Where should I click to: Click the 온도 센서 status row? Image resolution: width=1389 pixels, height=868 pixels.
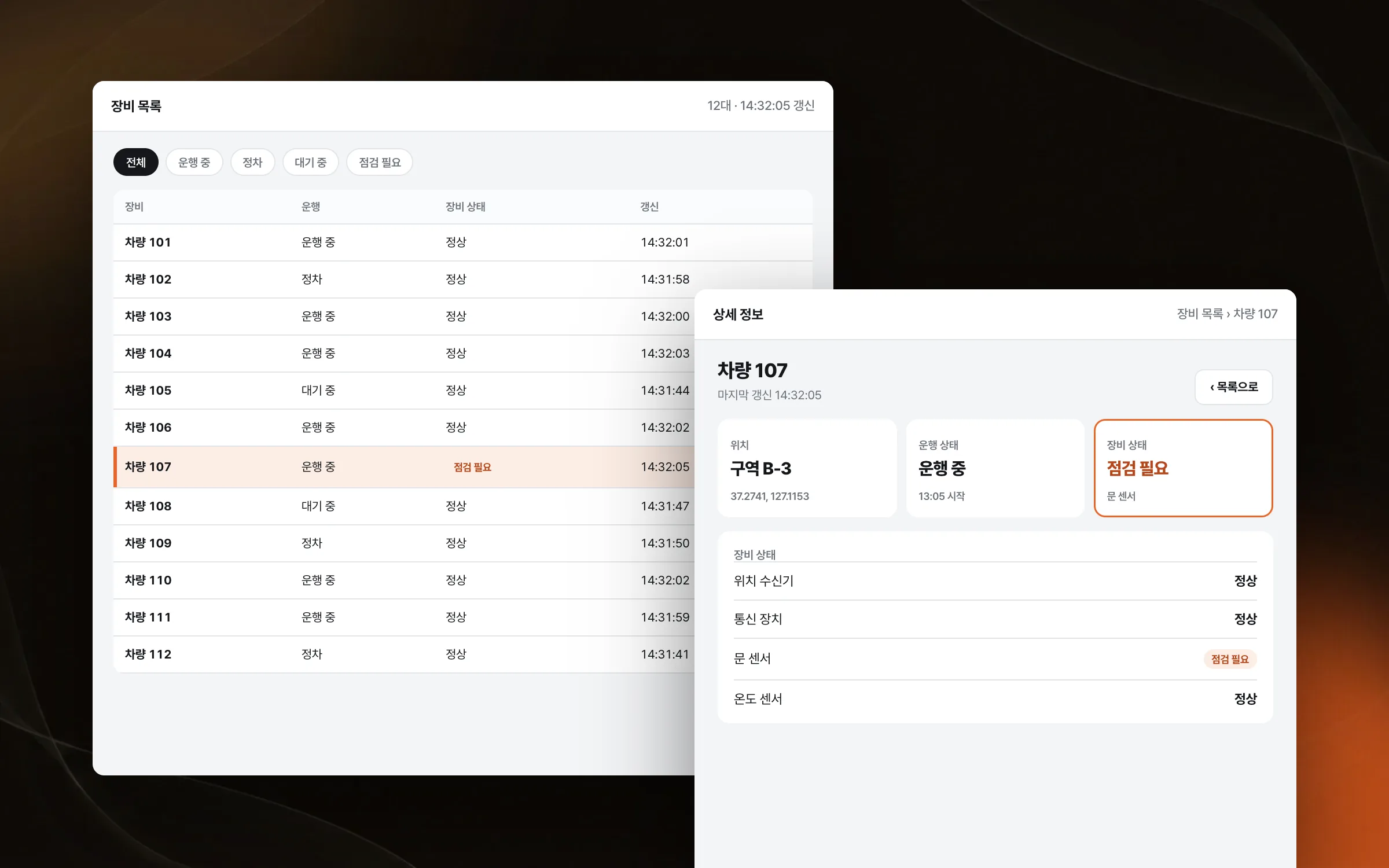point(995,699)
